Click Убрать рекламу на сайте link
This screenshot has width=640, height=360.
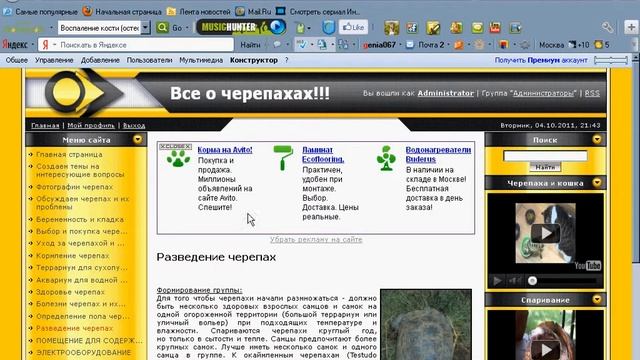[316, 240]
